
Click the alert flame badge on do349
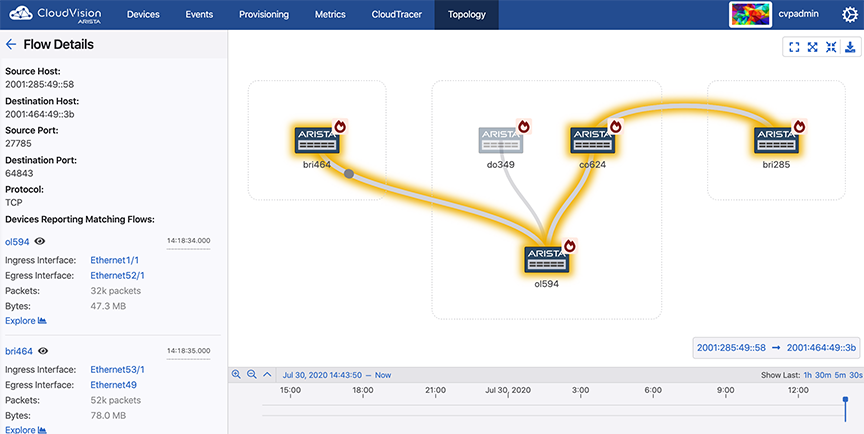[524, 127]
